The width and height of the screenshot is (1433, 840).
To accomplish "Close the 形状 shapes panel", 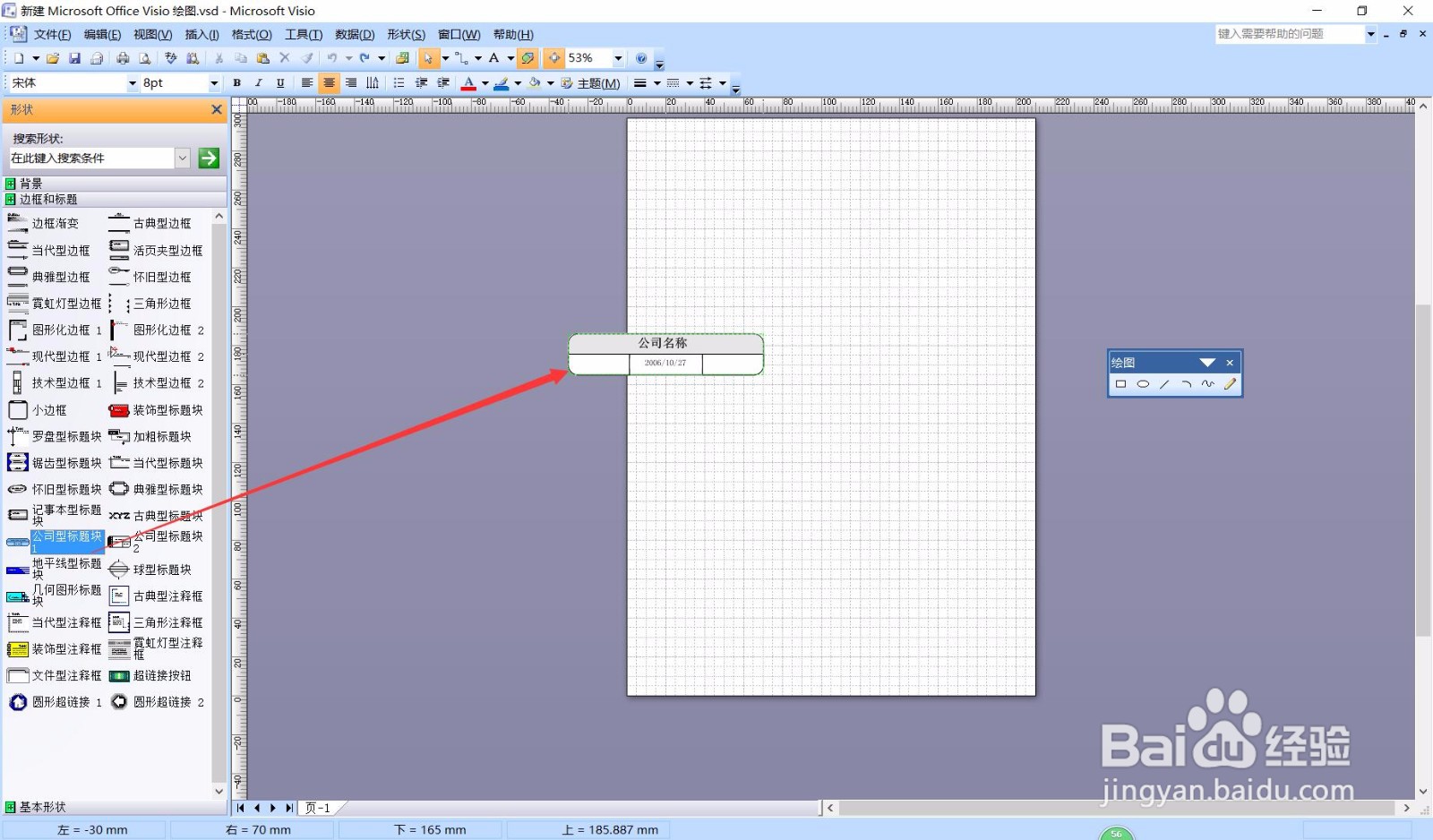I will point(216,109).
